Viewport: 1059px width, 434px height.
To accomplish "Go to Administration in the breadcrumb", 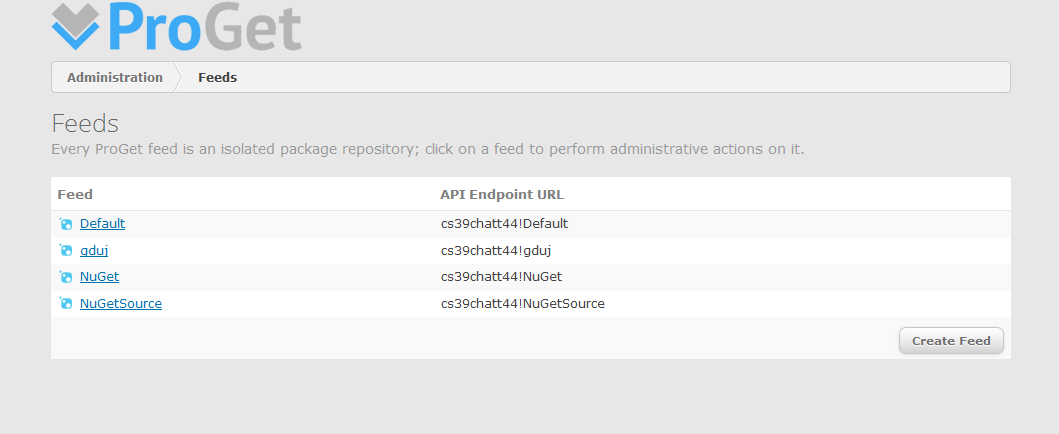I will coord(115,77).
